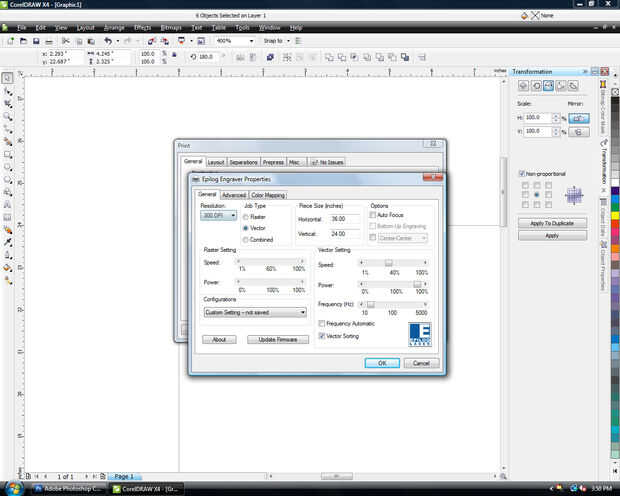Open the Snap to dropdown
This screenshot has width=620, height=496.
[289, 41]
